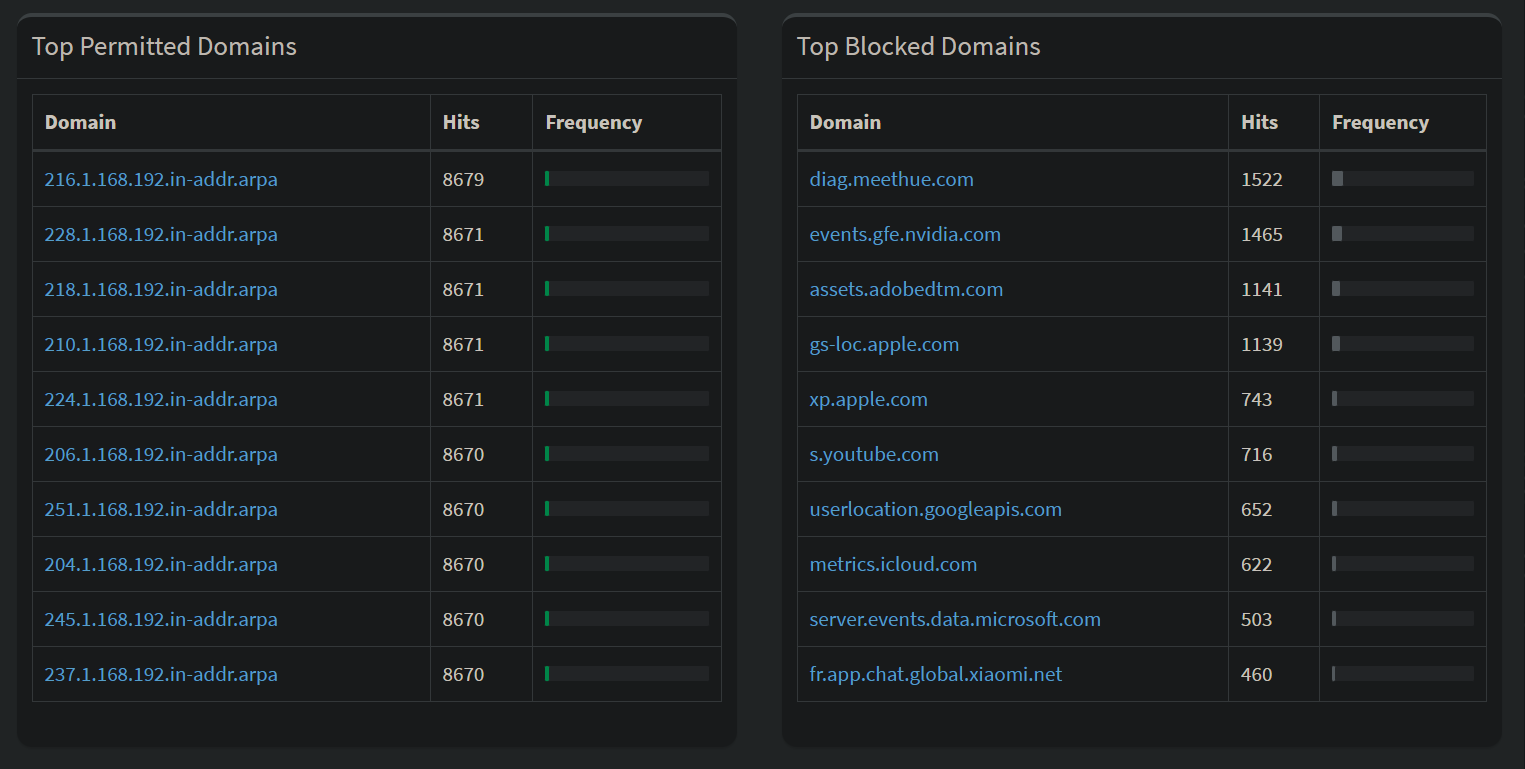Select hits value 1522
The image size is (1525, 769).
1261,179
